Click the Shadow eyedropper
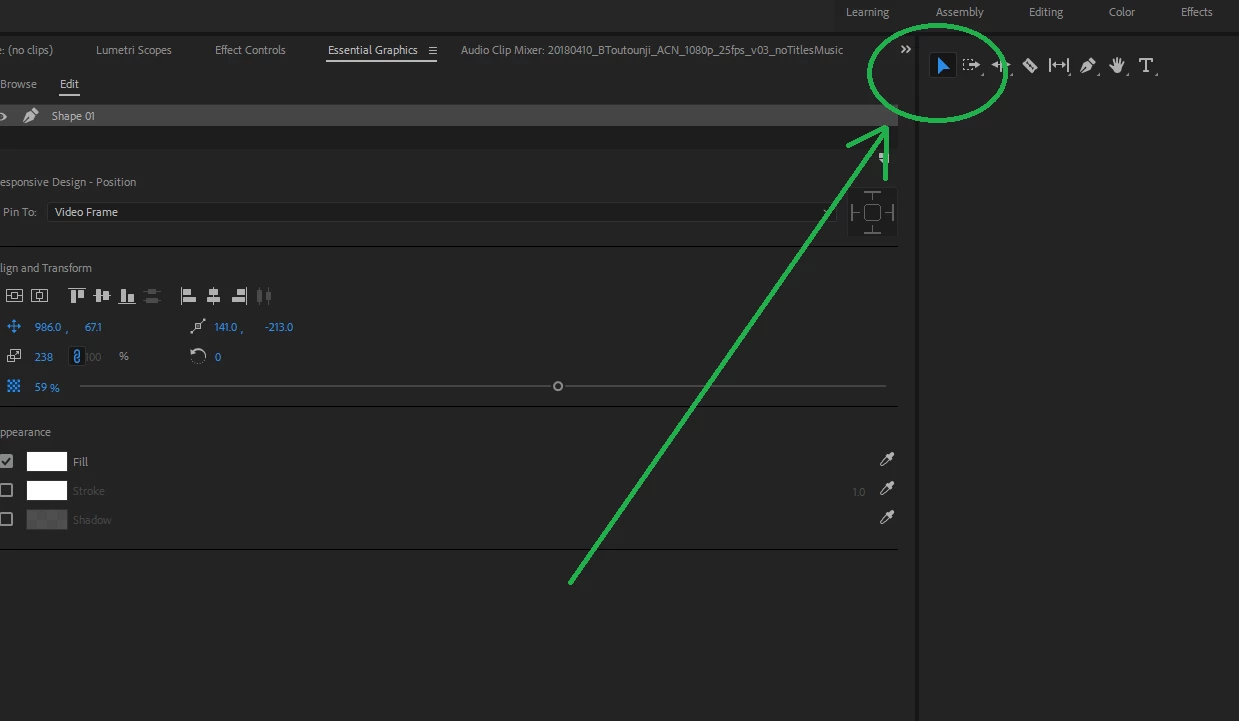The width and height of the screenshot is (1239, 721). pyautogui.click(x=886, y=518)
